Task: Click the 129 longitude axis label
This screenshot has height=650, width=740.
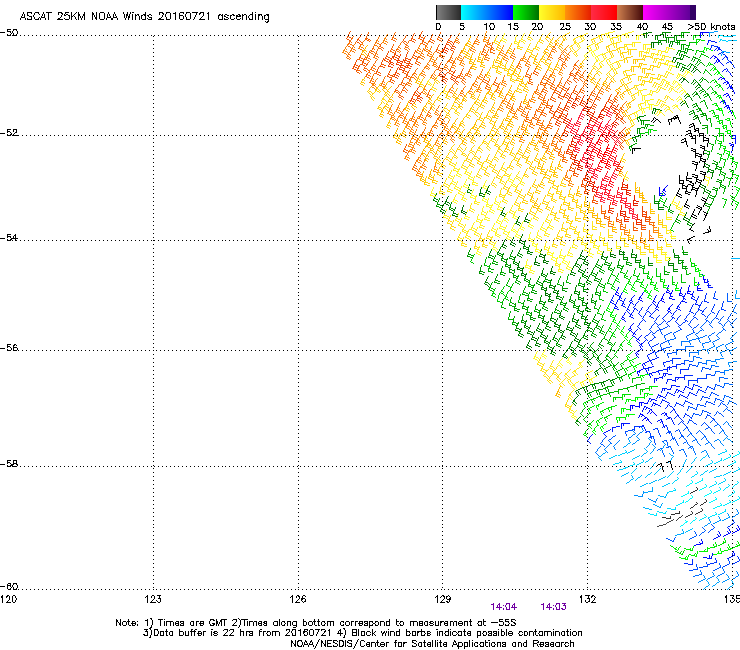Action: coord(443,599)
